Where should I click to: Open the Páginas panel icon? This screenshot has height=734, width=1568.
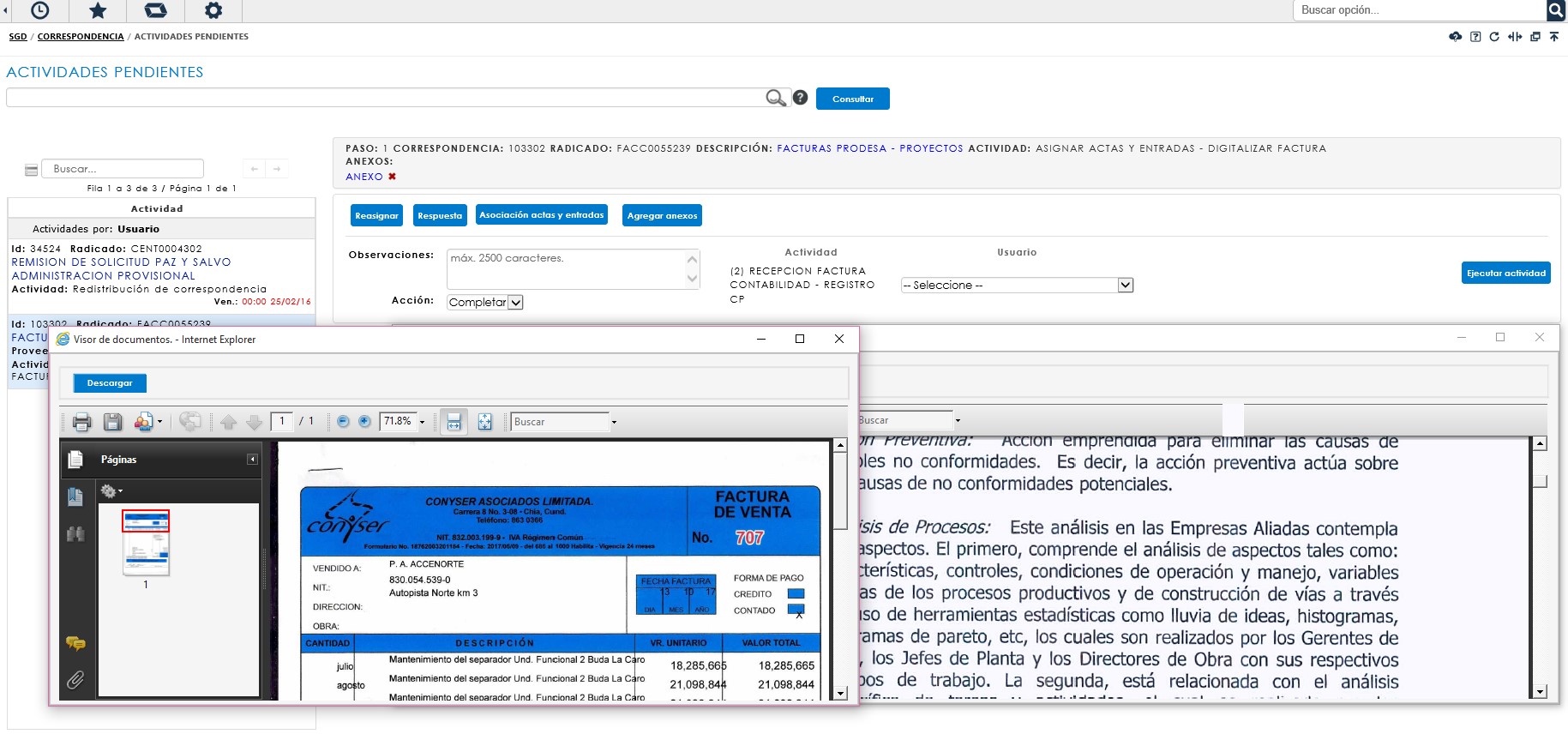(75, 460)
